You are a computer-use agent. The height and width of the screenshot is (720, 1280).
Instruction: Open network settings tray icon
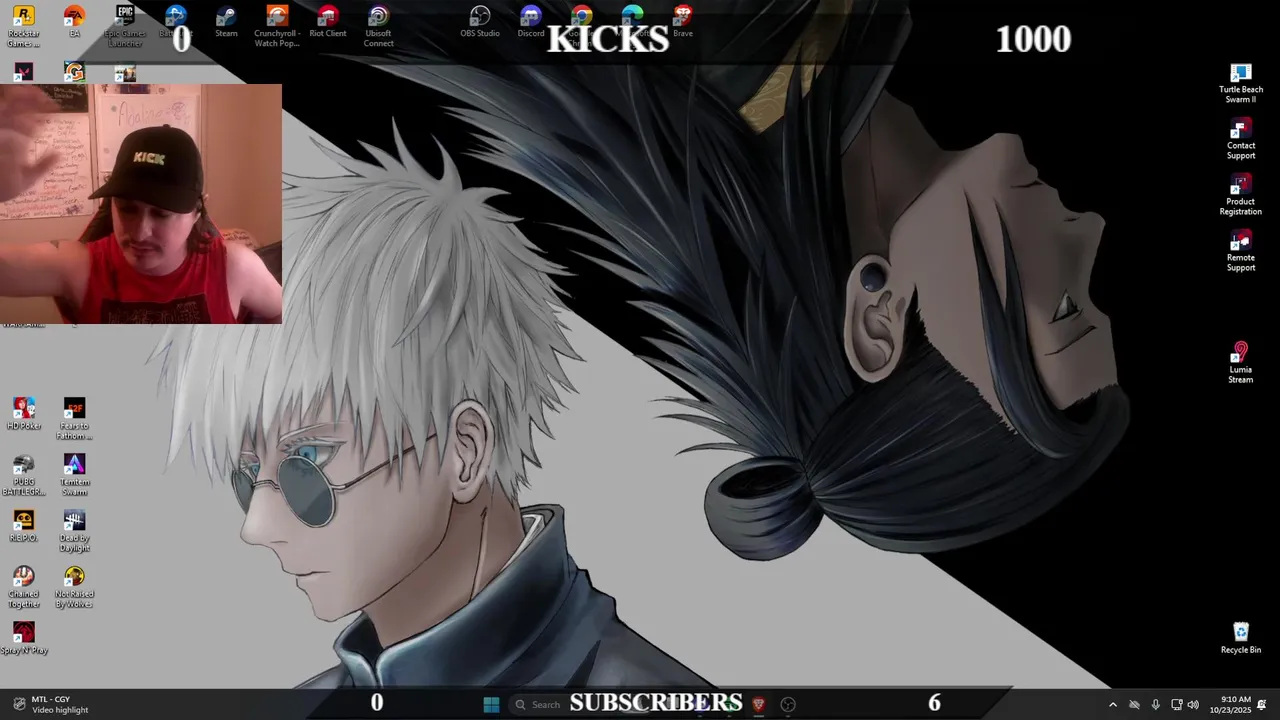1177,704
